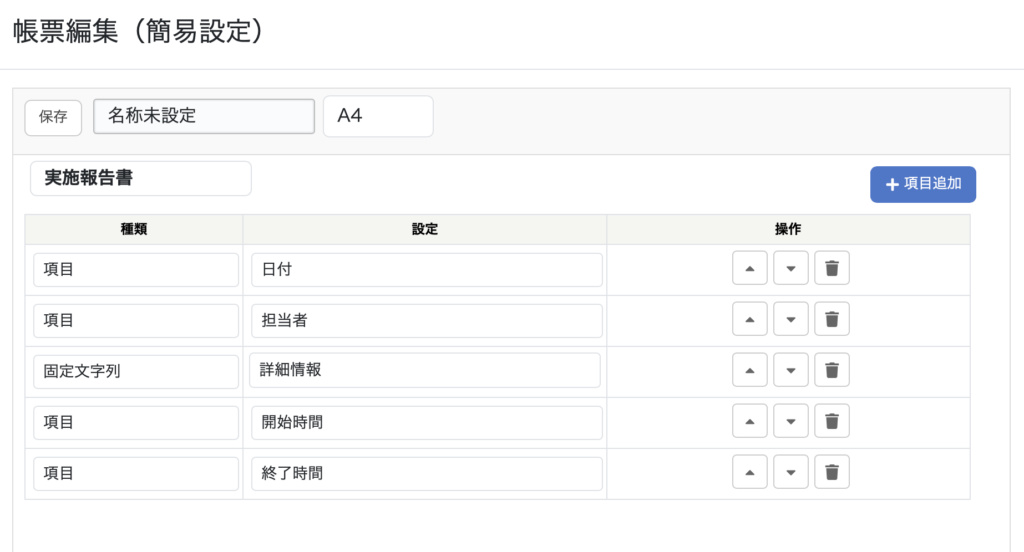Click the 実施報告書 title field
This screenshot has height=552, width=1024.
141,179
